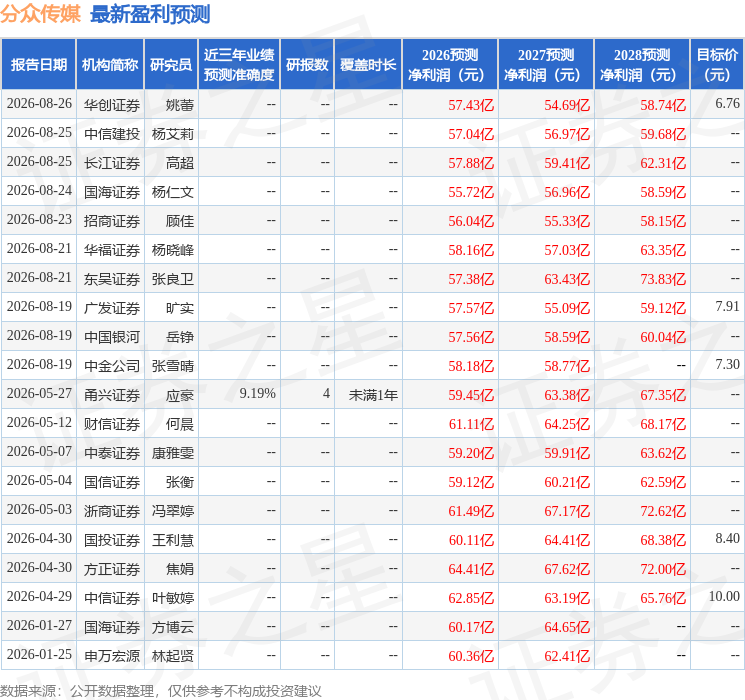
Task: Select the 61.11亿 forecast value
Action: [471, 424]
